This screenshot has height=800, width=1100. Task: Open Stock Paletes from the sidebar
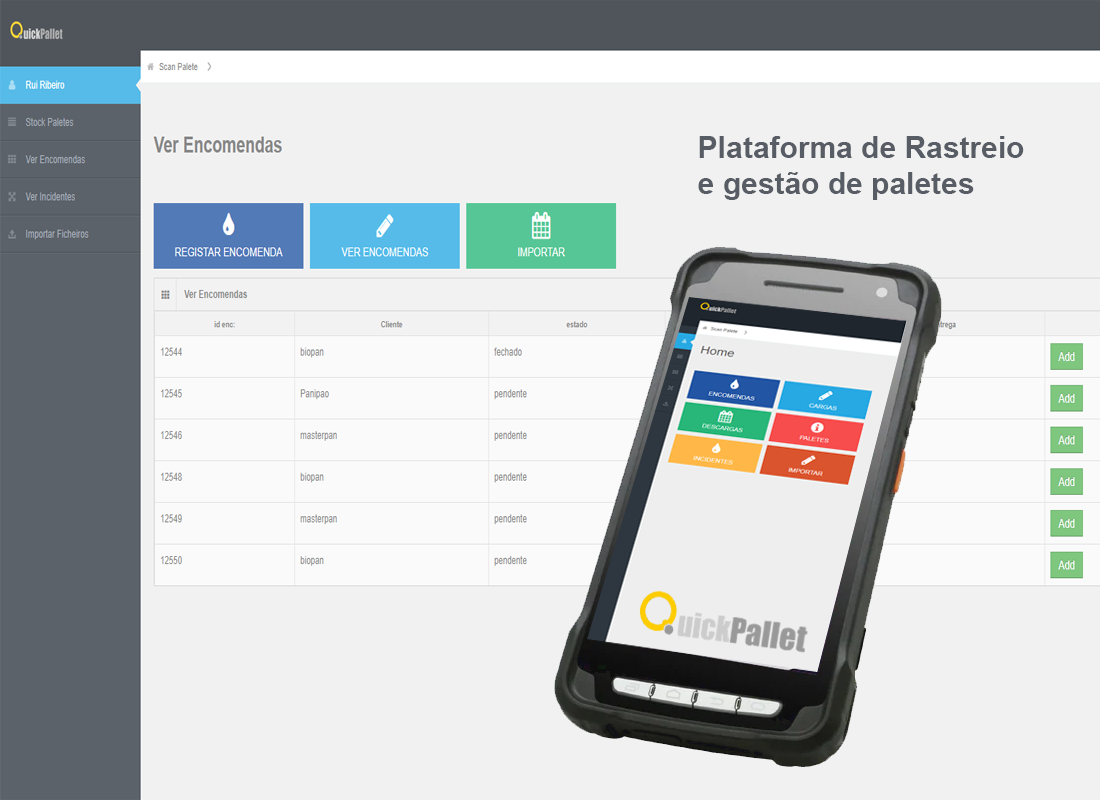pos(49,122)
